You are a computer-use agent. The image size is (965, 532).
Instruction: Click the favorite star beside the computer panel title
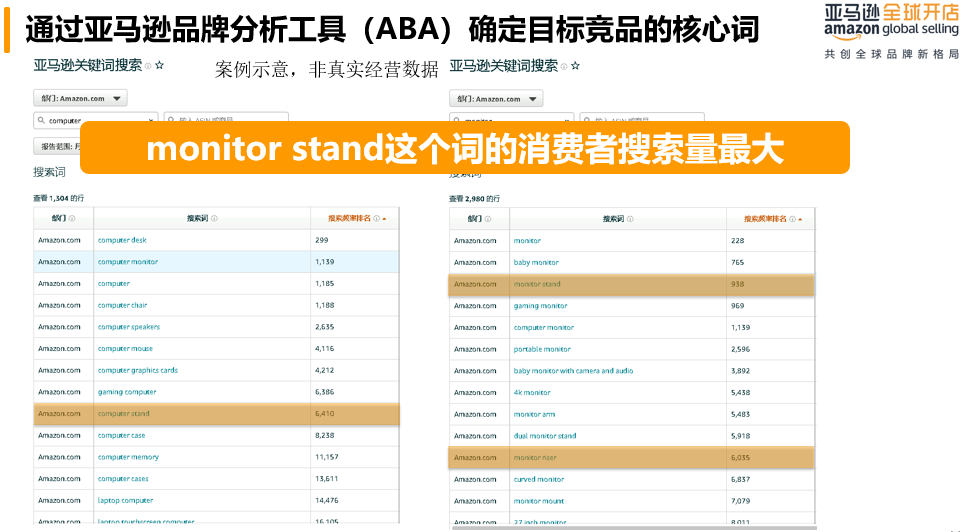(159, 65)
